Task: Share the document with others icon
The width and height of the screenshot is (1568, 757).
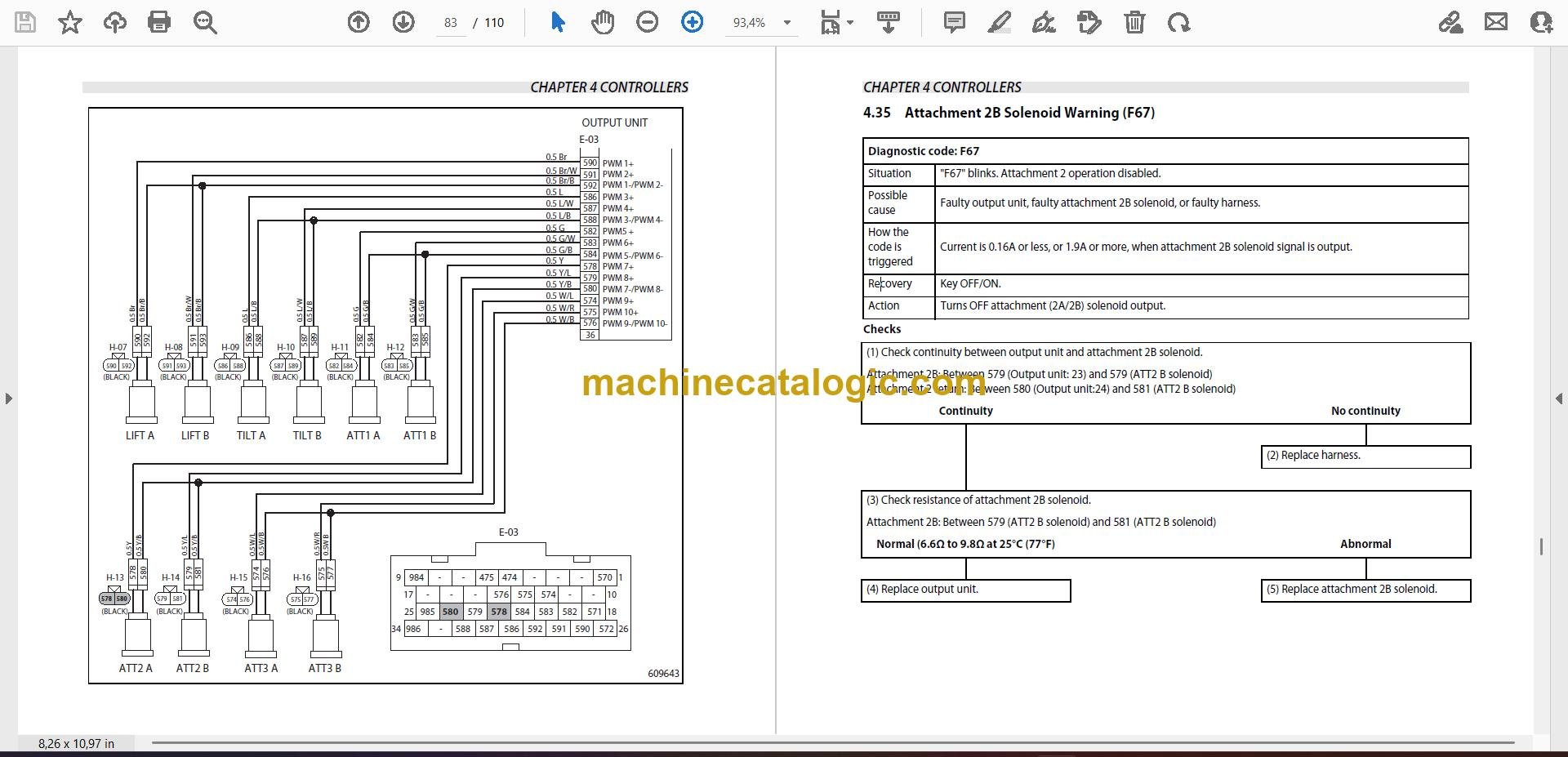Action: tap(1541, 22)
